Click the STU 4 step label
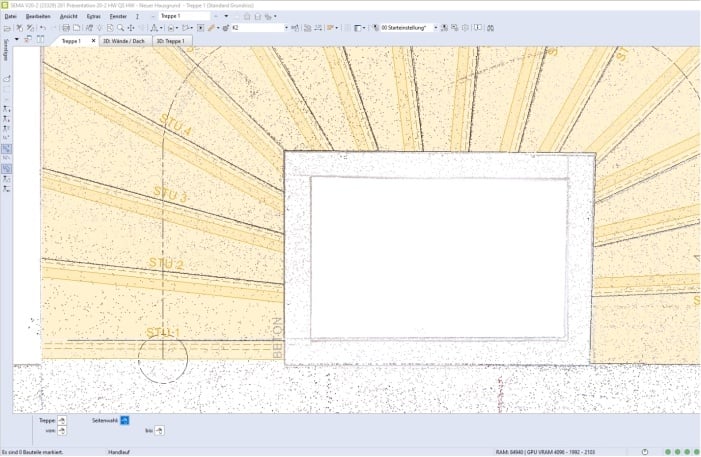The width and height of the screenshot is (701, 457). [176, 125]
